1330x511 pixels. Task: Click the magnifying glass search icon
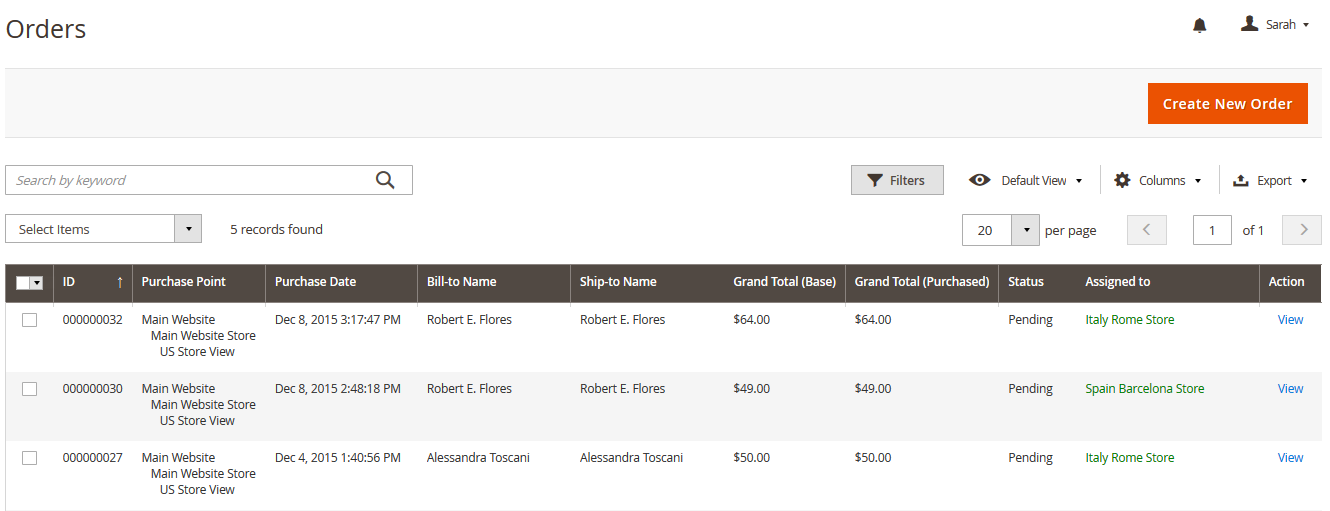(x=385, y=180)
